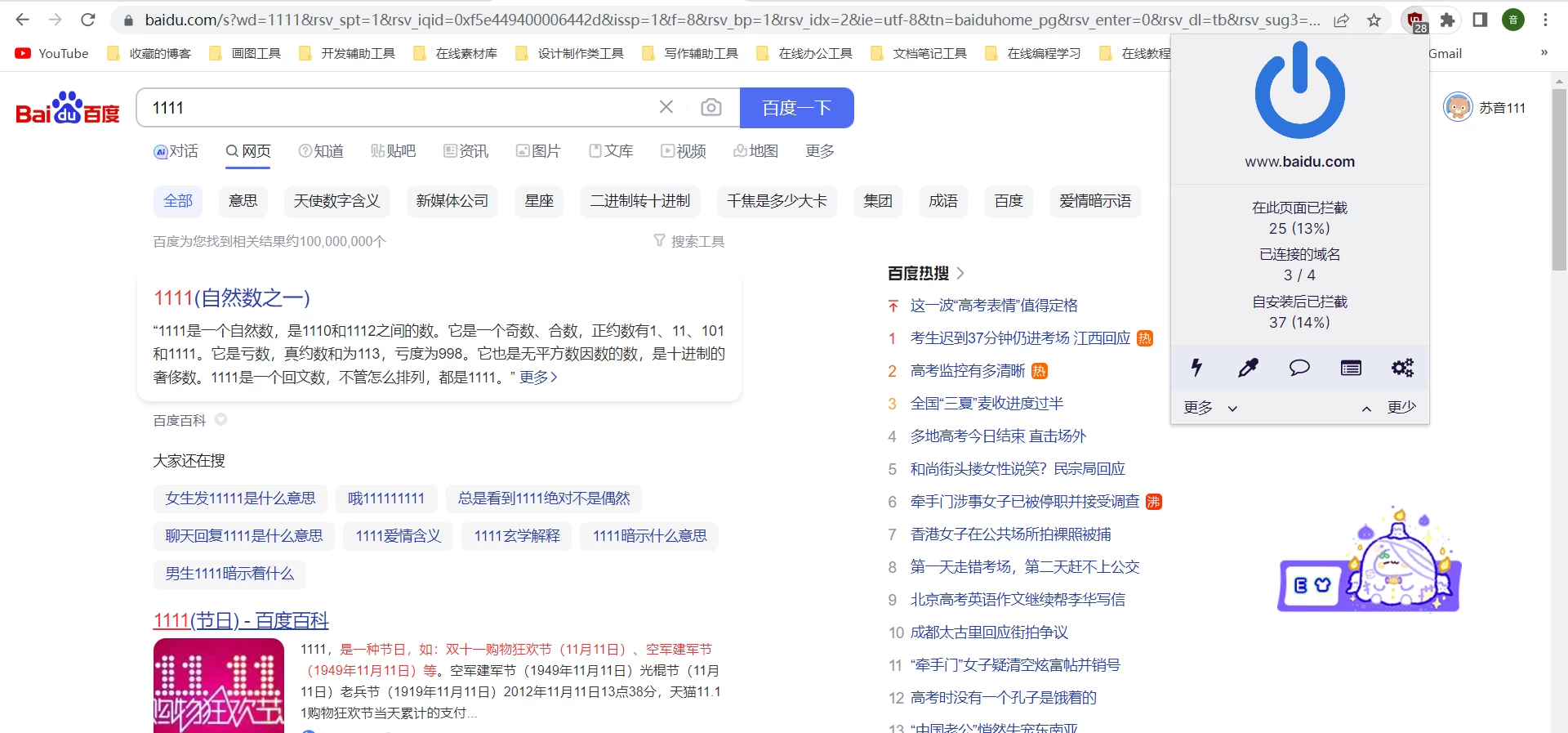Switch to 知道 tab

point(321,151)
